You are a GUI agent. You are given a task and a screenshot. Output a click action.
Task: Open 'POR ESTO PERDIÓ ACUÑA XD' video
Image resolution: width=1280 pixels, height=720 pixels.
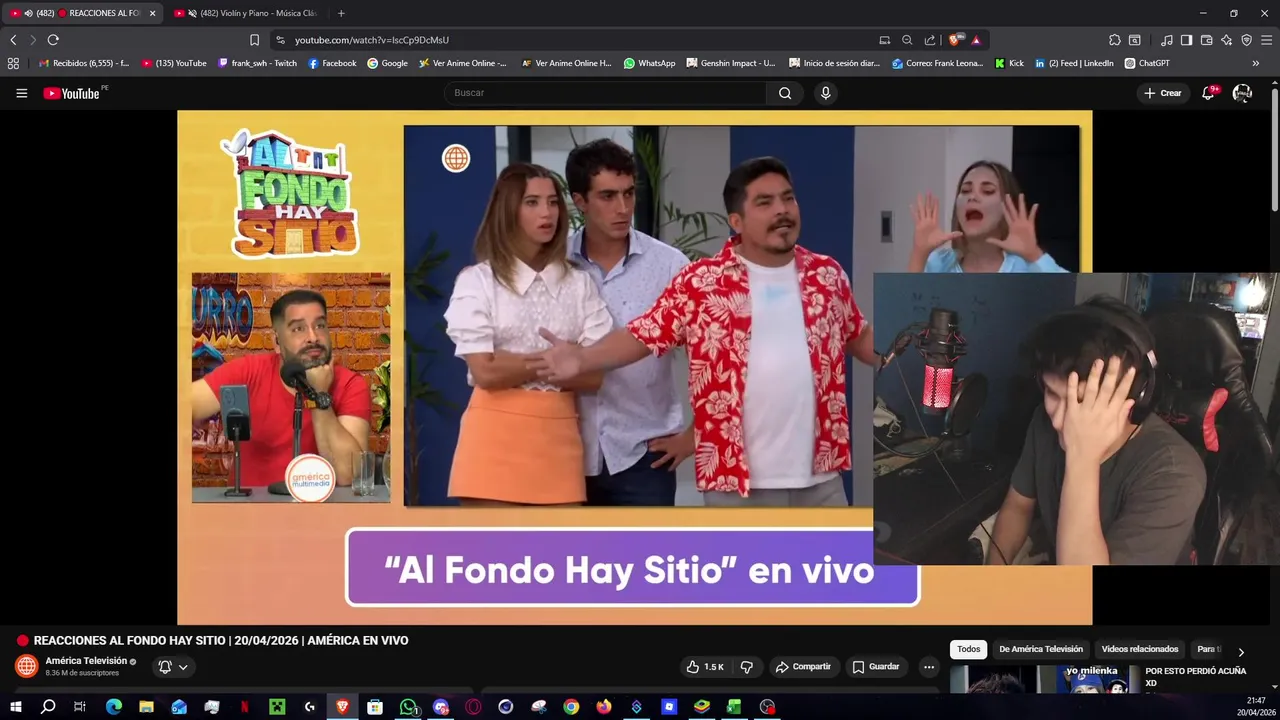(1195, 677)
